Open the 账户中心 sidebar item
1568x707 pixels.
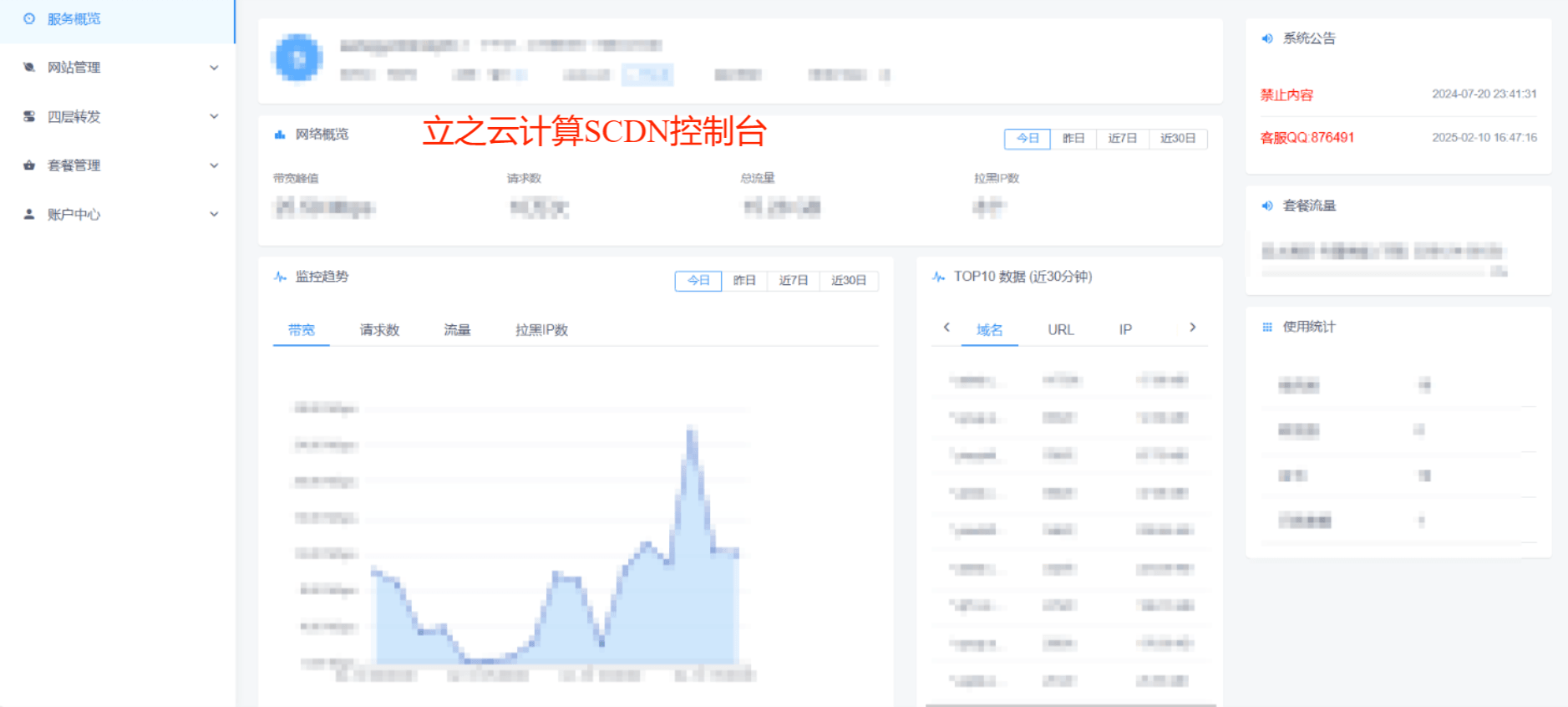117,214
